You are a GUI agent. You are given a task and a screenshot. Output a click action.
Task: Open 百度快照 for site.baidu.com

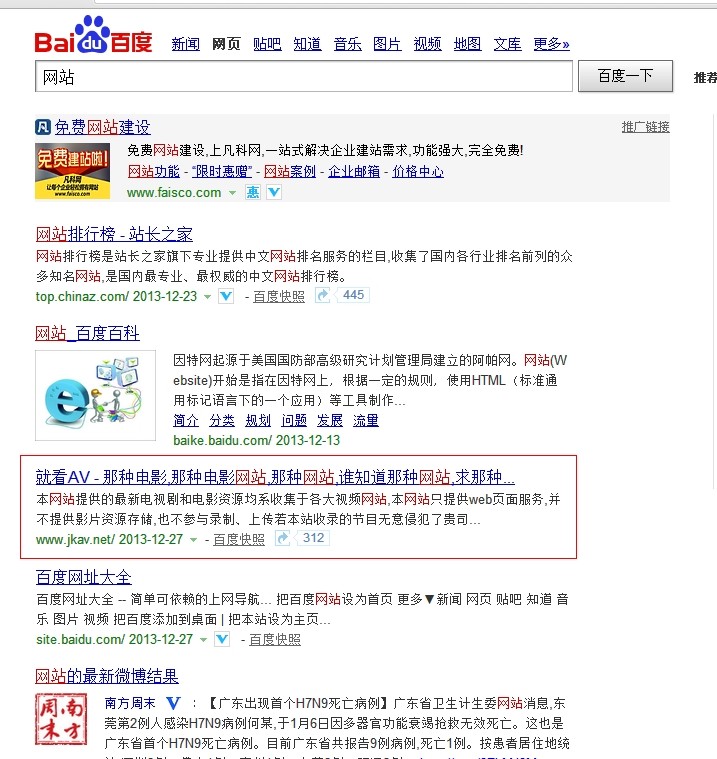point(275,640)
